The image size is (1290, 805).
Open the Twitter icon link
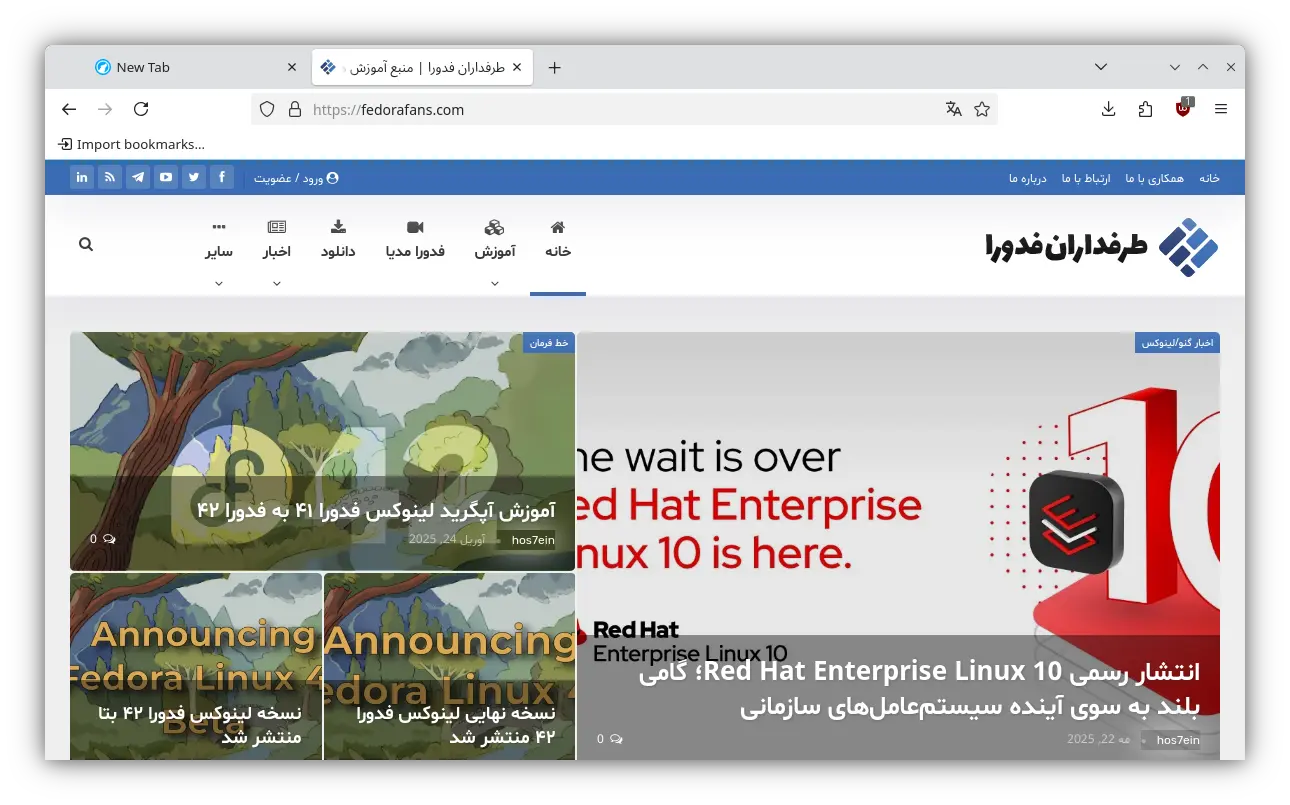click(194, 177)
